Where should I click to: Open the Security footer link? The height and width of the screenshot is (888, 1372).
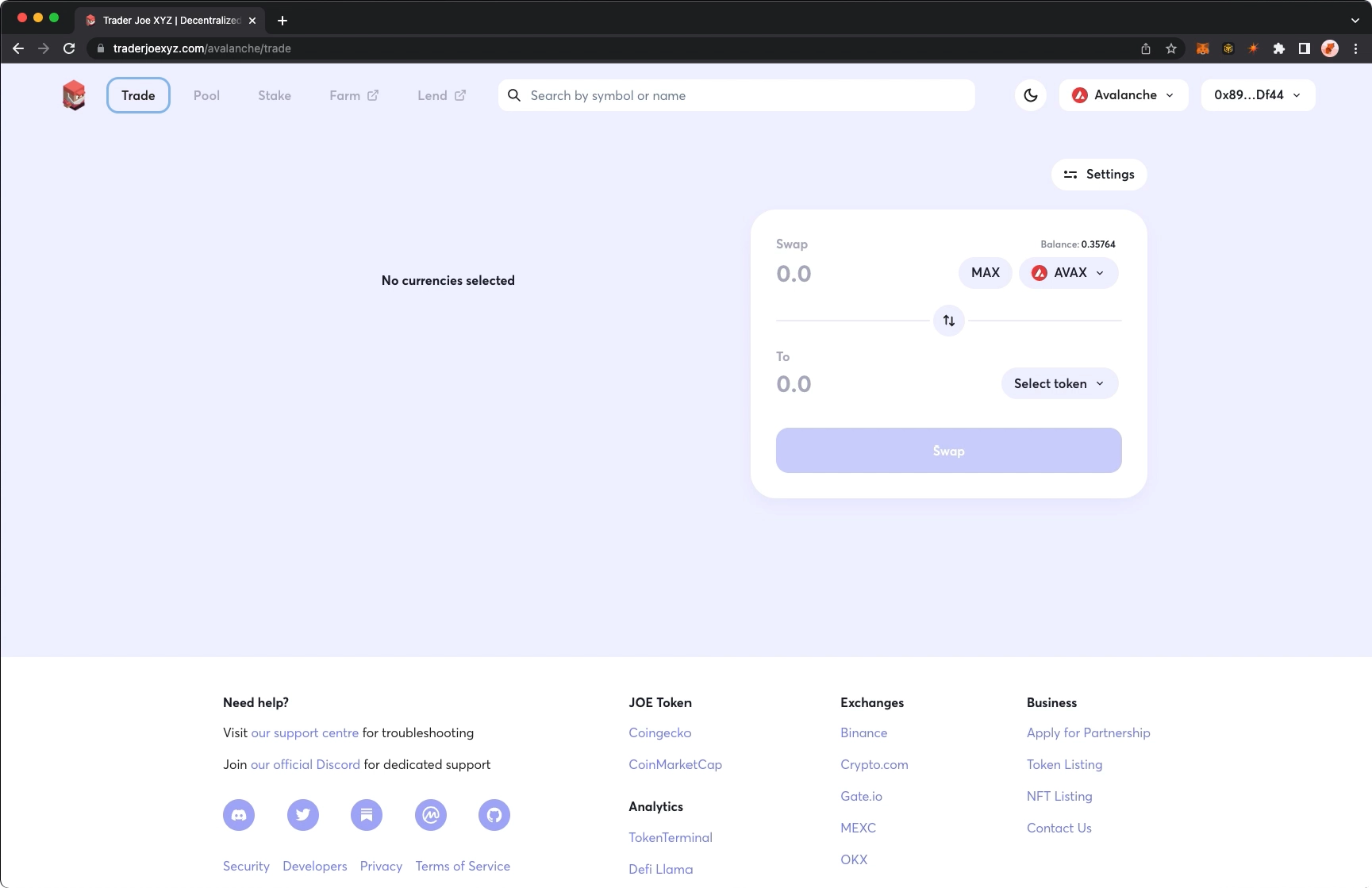point(246,866)
